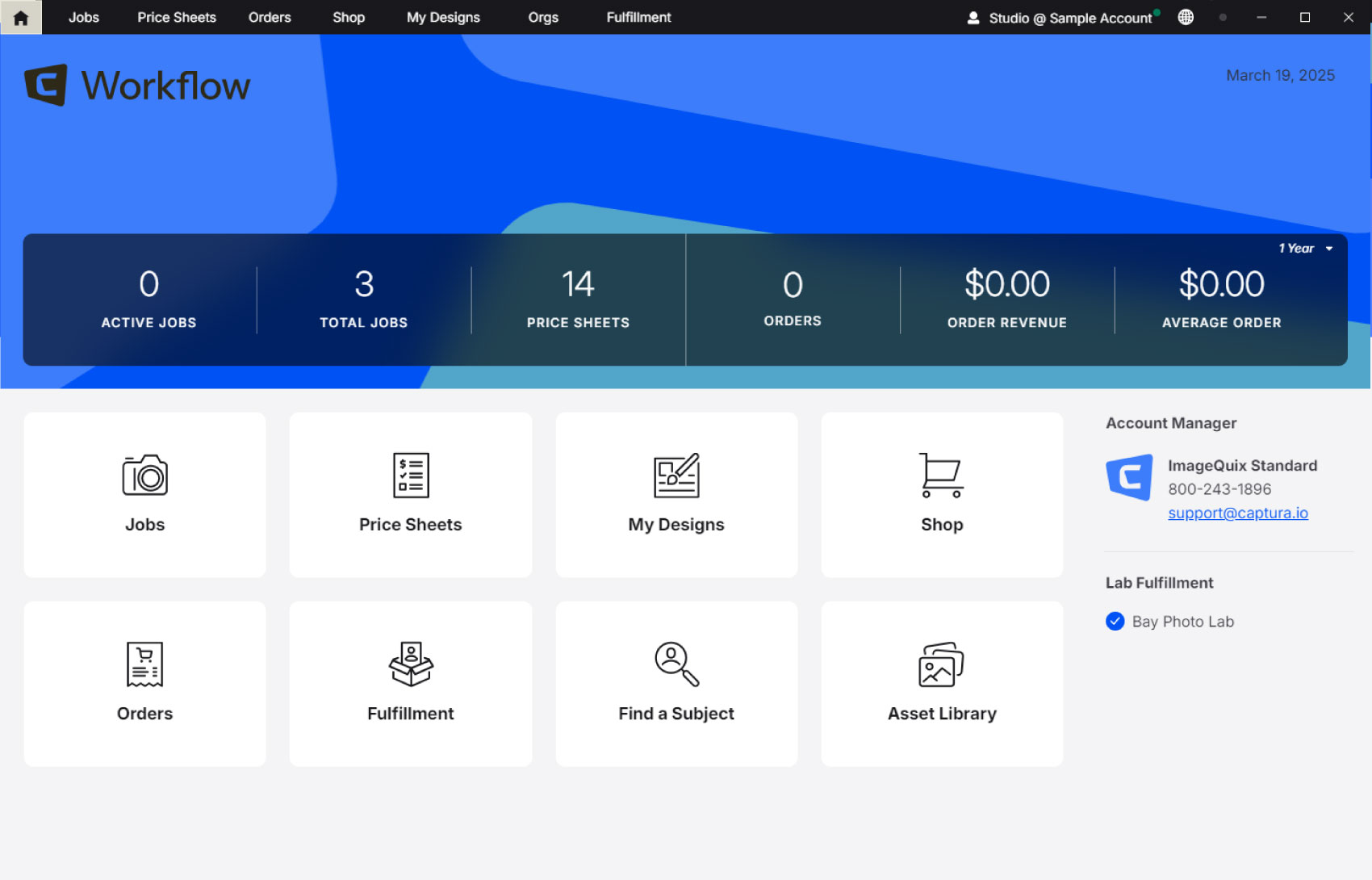The image size is (1372, 880).
Task: Click the support@captura.io email link
Action: [x=1237, y=513]
